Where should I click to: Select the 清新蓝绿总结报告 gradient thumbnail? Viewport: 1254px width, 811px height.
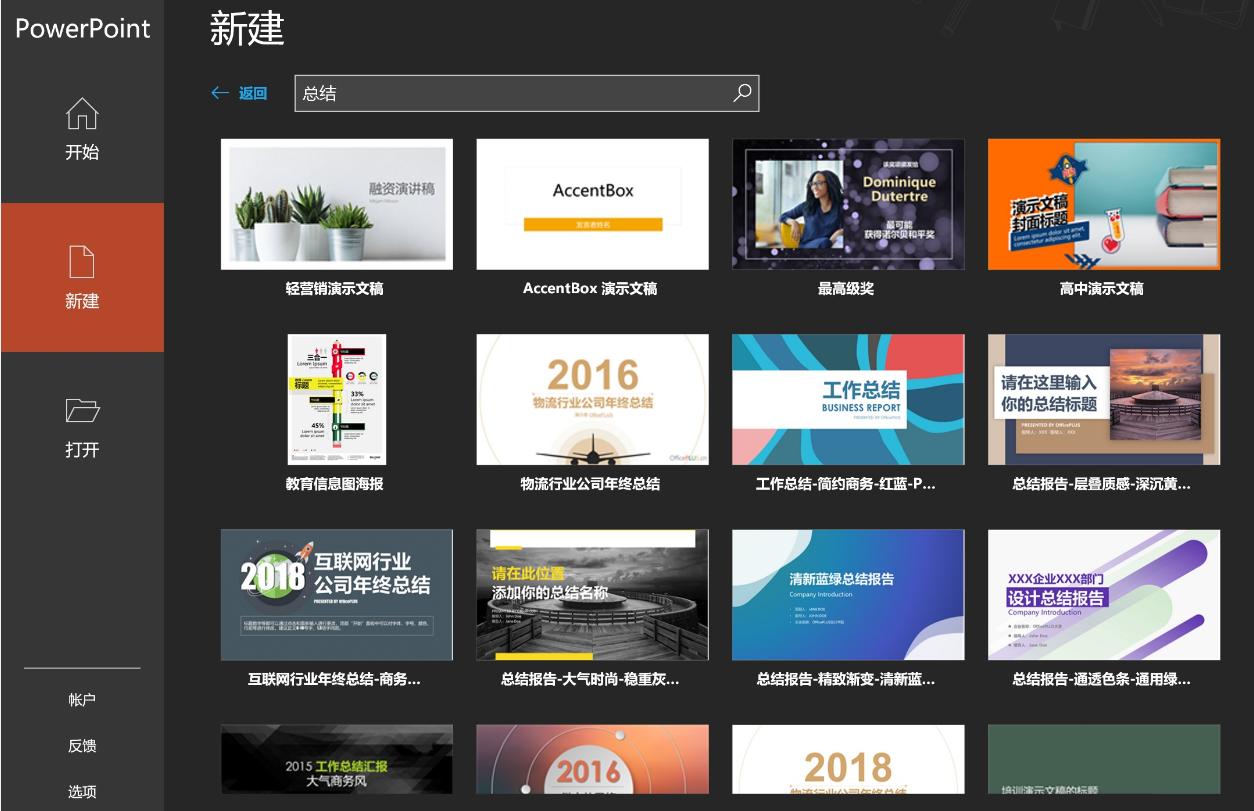(x=848, y=595)
